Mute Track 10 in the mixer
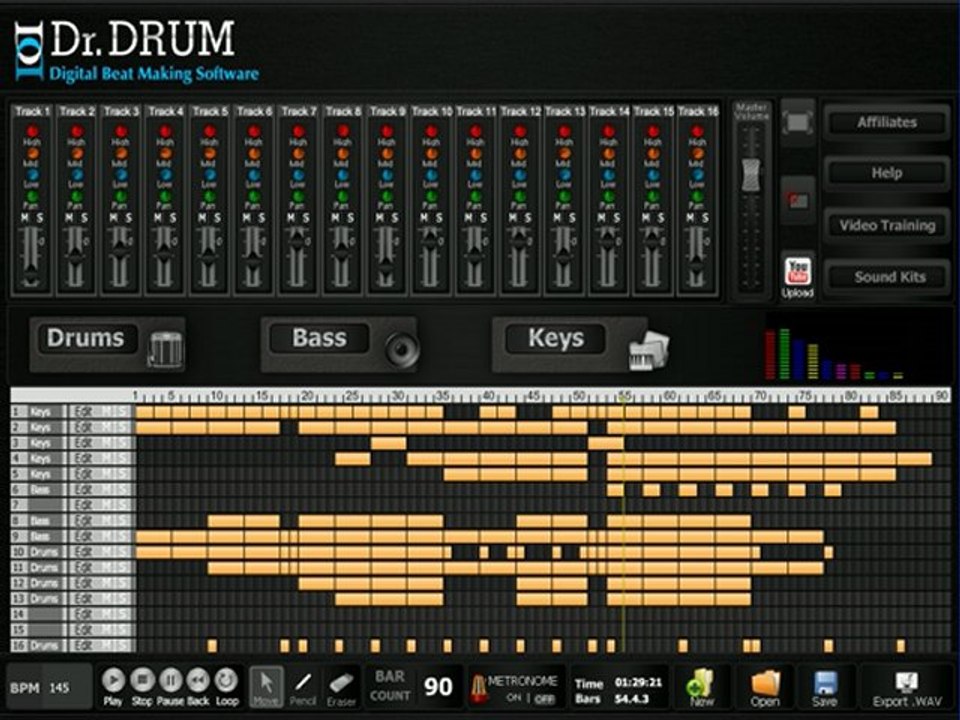 pos(425,218)
